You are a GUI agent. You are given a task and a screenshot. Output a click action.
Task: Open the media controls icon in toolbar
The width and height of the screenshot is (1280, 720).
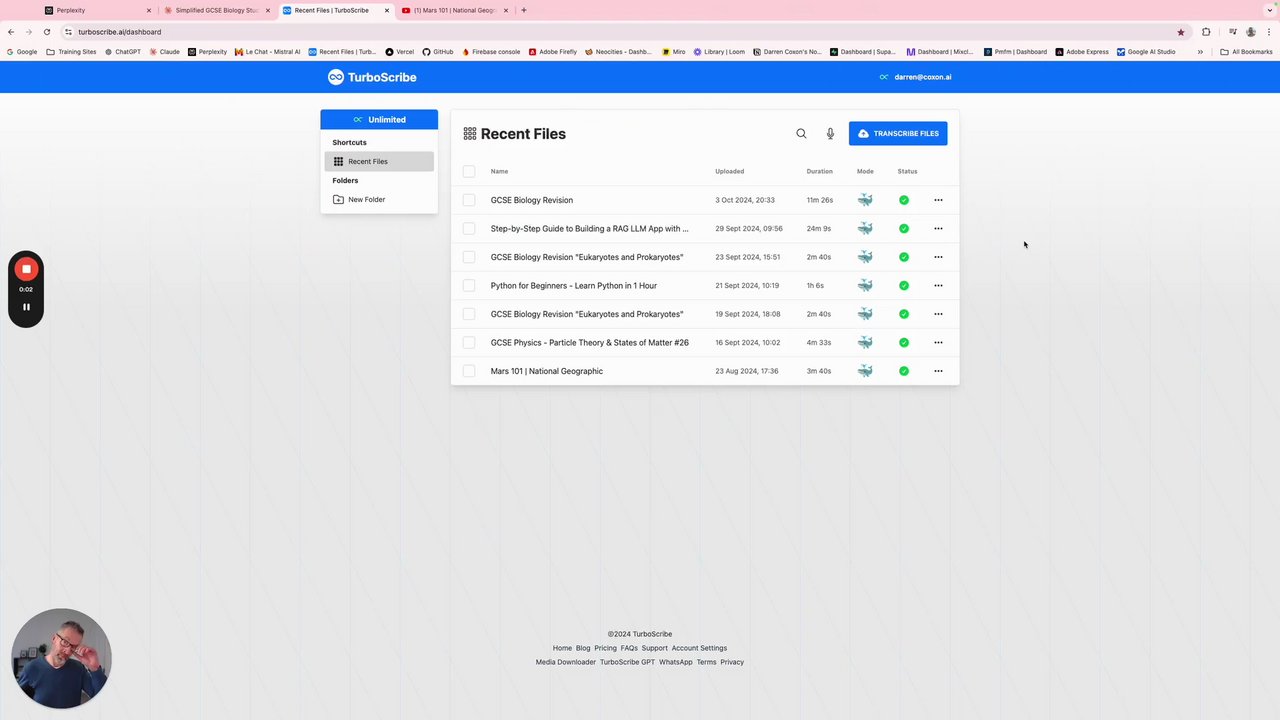click(1233, 32)
